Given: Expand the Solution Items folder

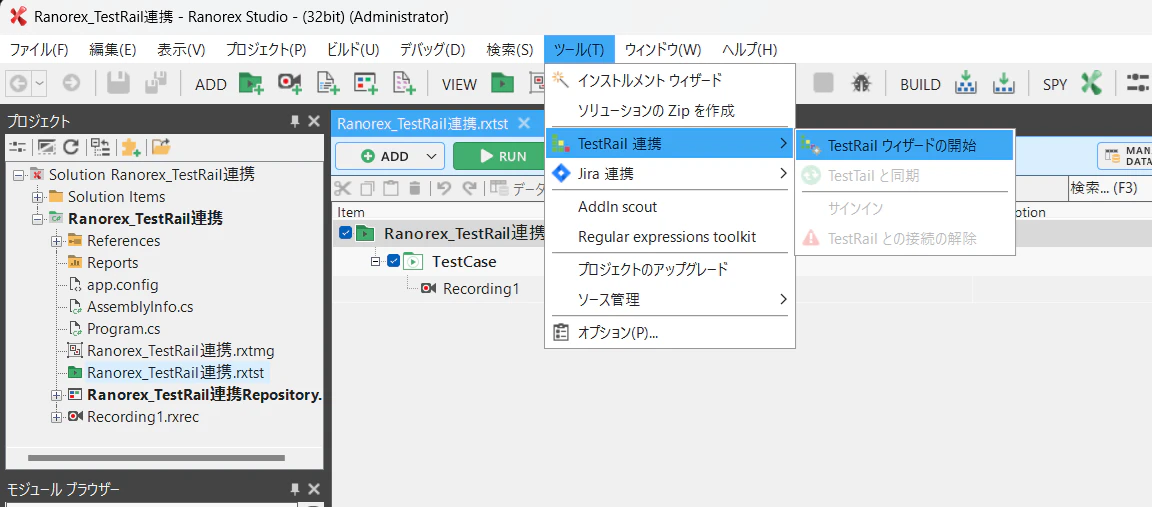Looking at the screenshot, I should point(37,197).
